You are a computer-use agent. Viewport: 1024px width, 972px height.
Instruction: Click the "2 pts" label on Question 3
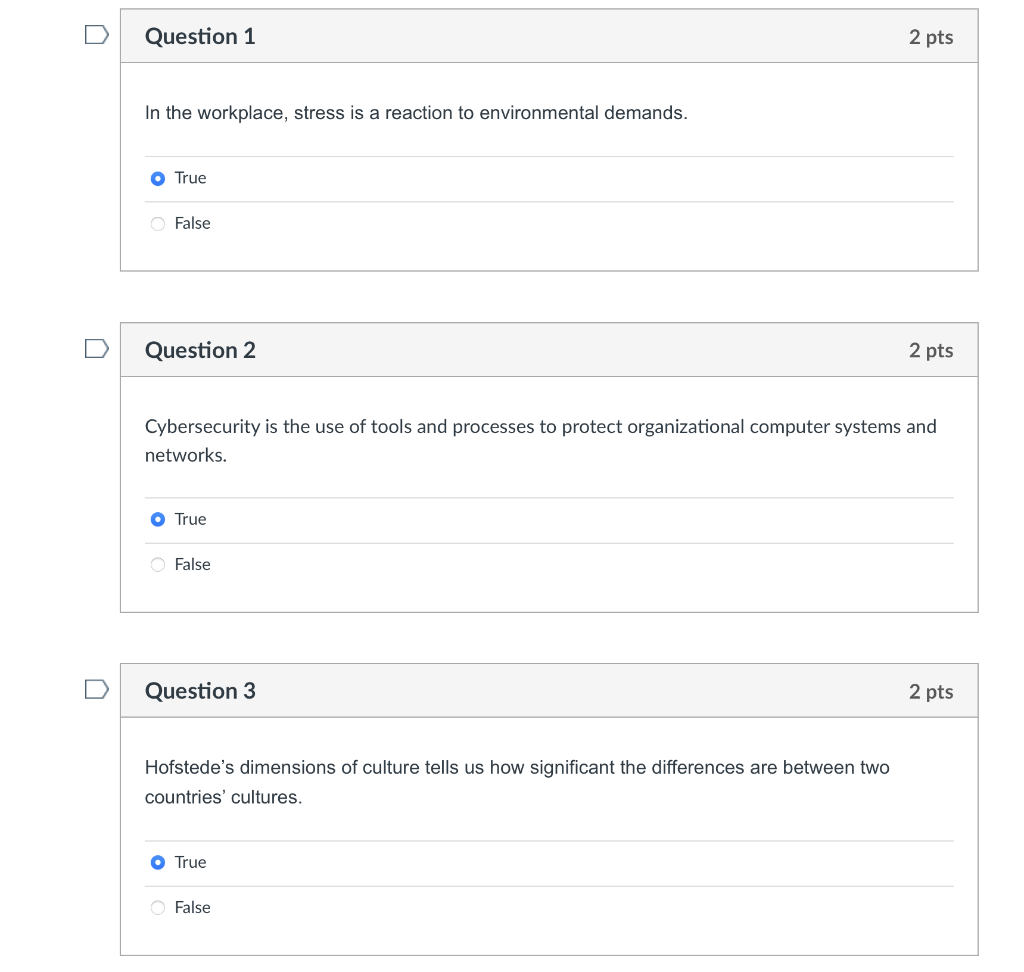(930, 691)
